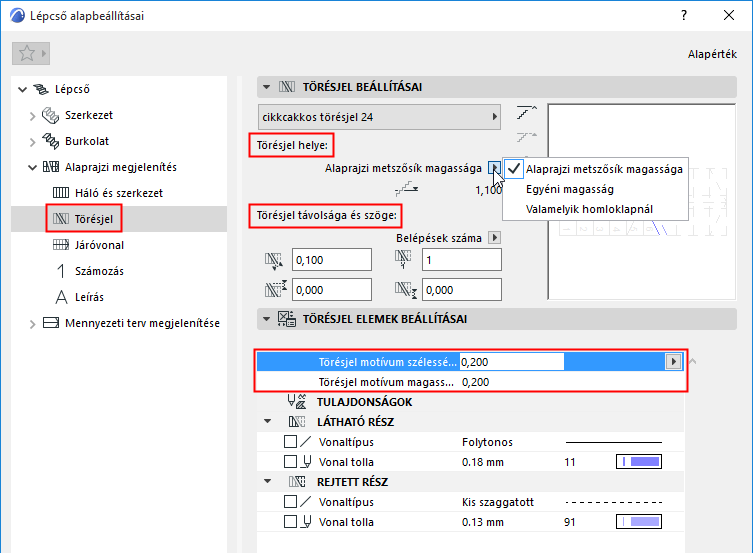This screenshot has width=753, height=553.
Task: Expand the Szerkezet tree node
Action: (32, 116)
